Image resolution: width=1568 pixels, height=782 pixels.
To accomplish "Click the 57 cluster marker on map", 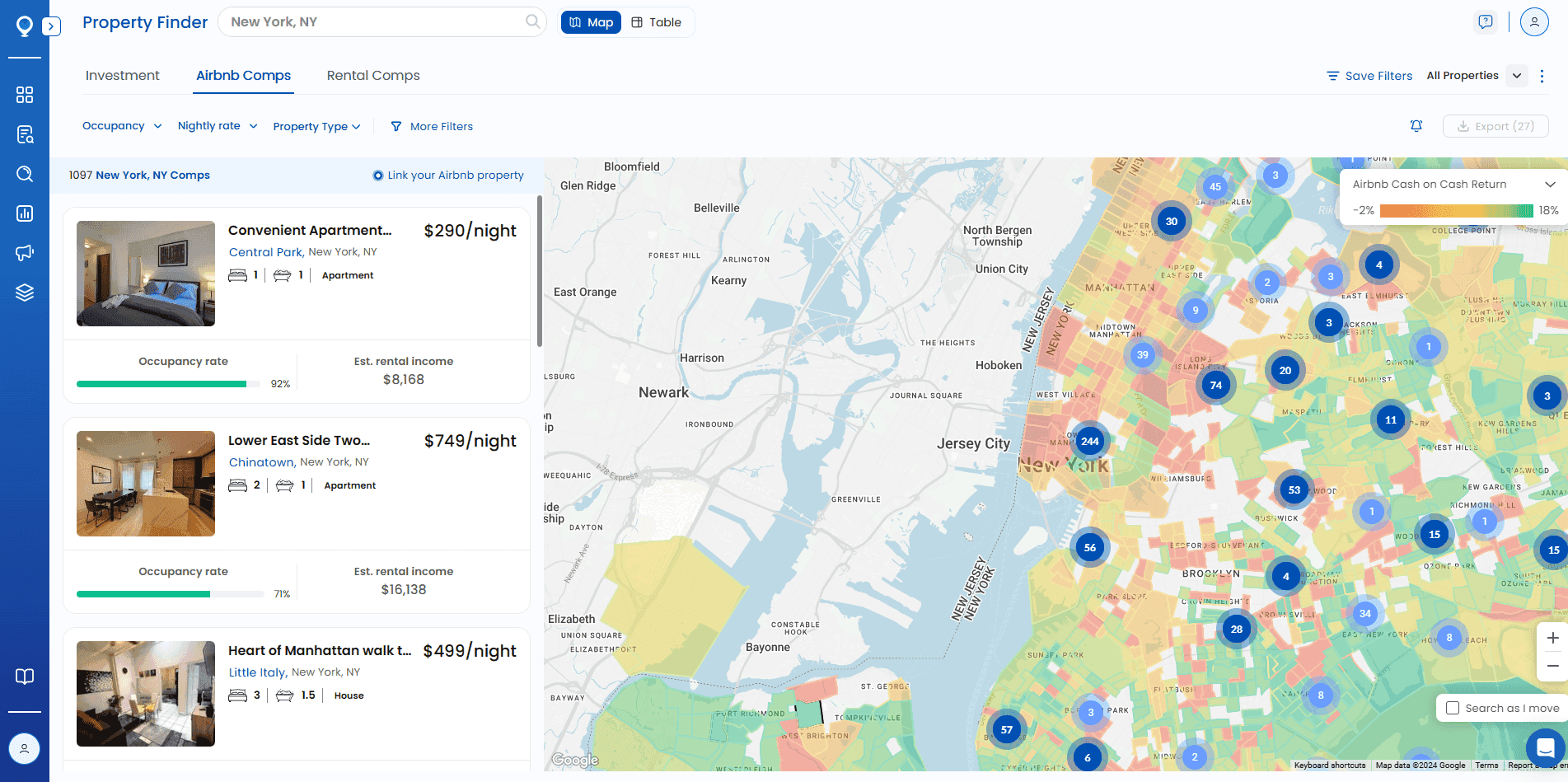I will point(1007,729).
